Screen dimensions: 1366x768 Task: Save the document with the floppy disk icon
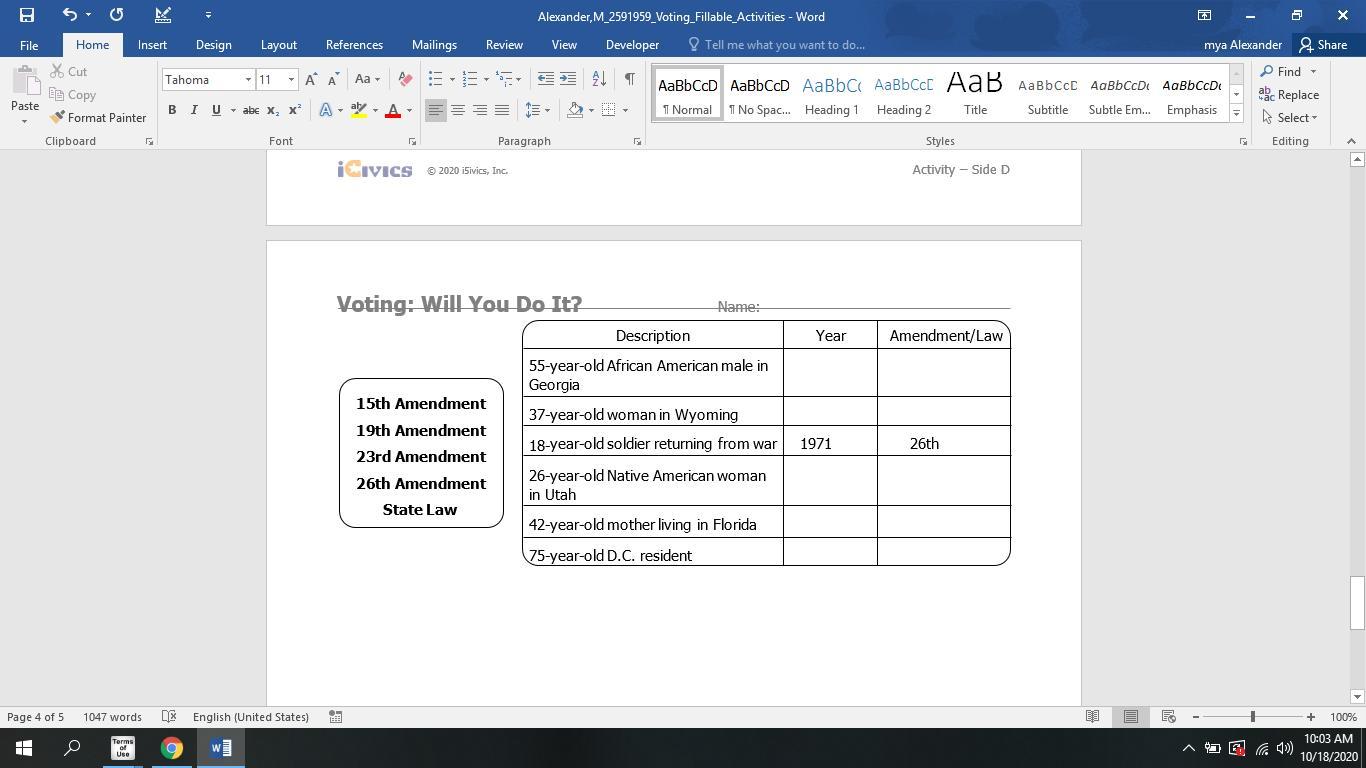click(27, 15)
